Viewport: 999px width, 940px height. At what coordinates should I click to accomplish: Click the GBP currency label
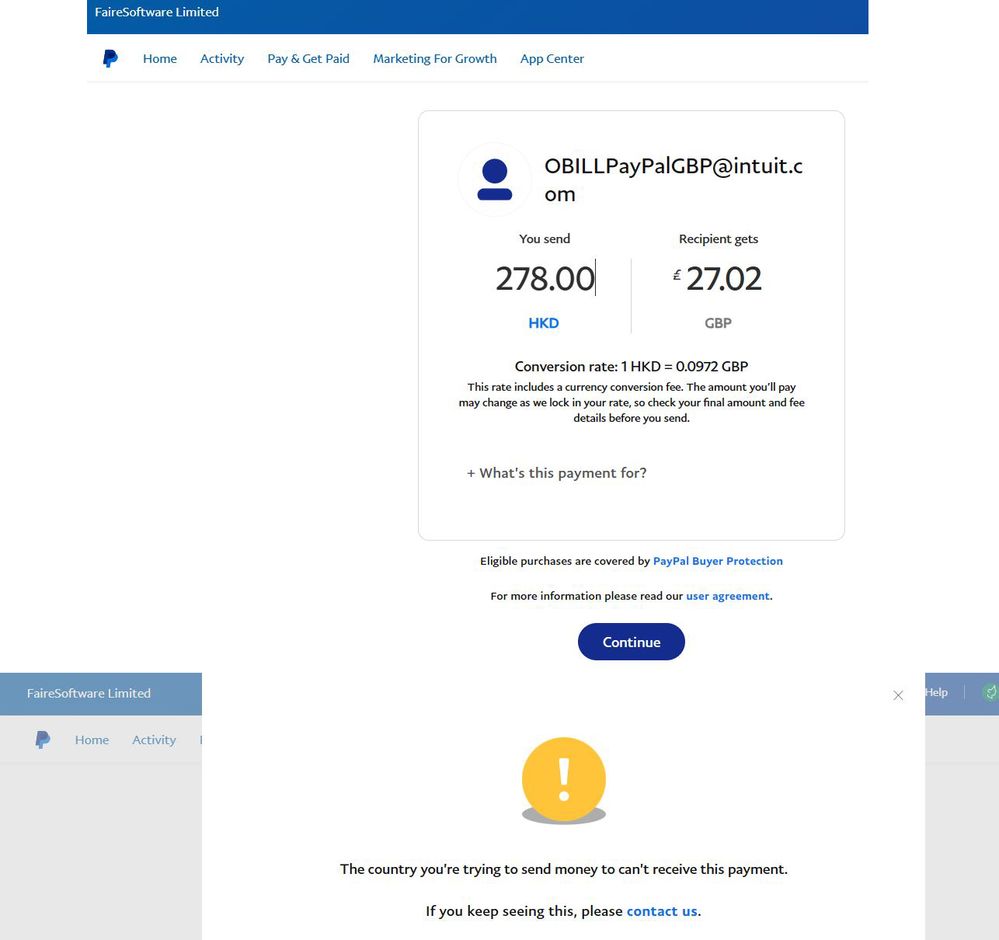718,323
